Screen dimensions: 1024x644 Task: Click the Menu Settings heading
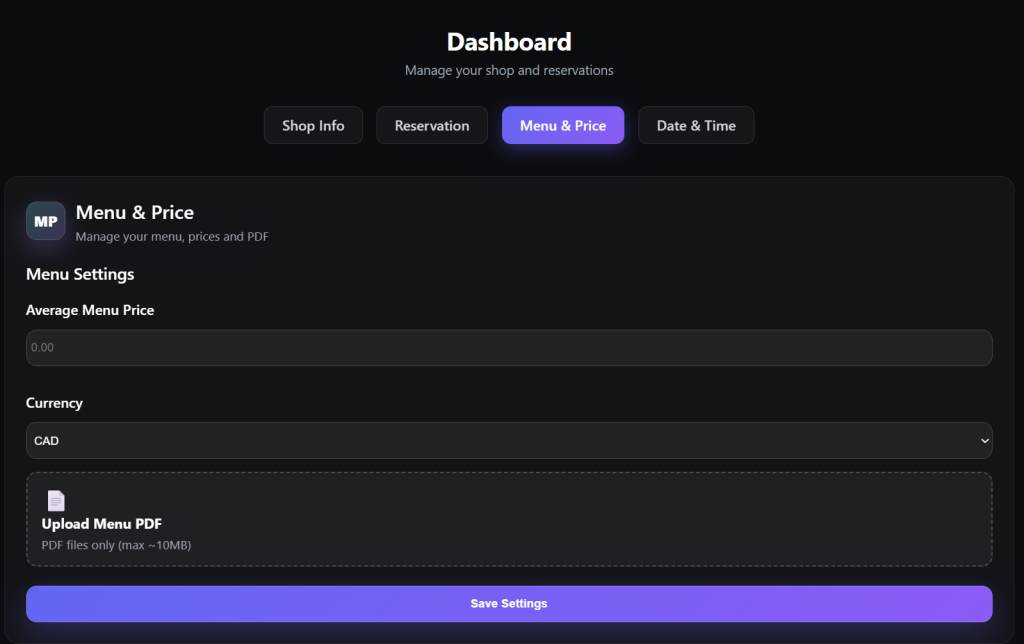80,274
